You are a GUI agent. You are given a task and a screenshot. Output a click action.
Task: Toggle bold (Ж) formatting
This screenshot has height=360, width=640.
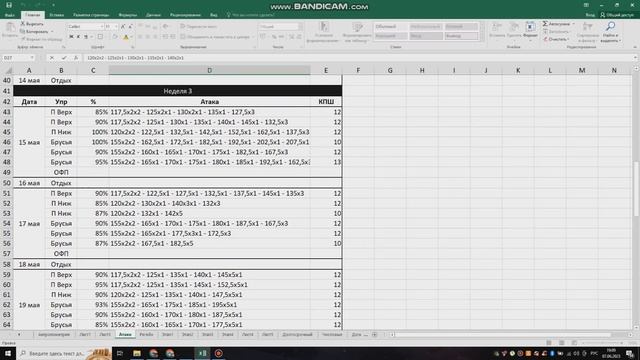pyautogui.click(x=71, y=37)
